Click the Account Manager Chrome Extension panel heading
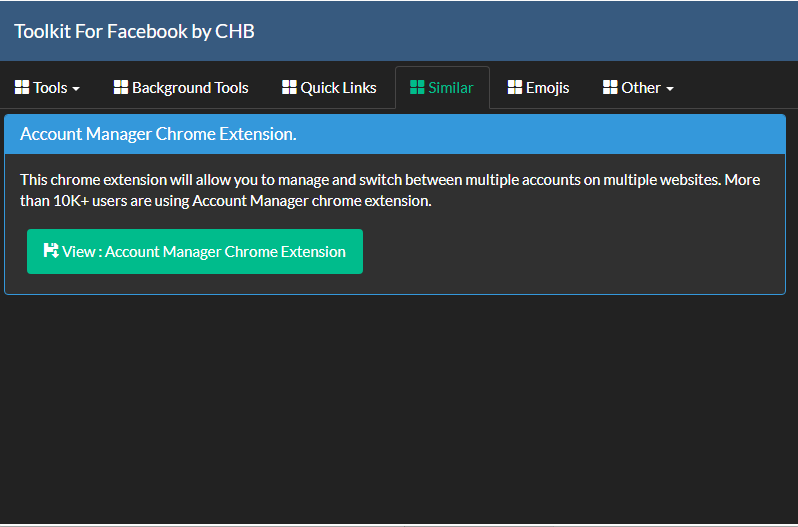This screenshot has width=798, height=527. click(x=158, y=134)
